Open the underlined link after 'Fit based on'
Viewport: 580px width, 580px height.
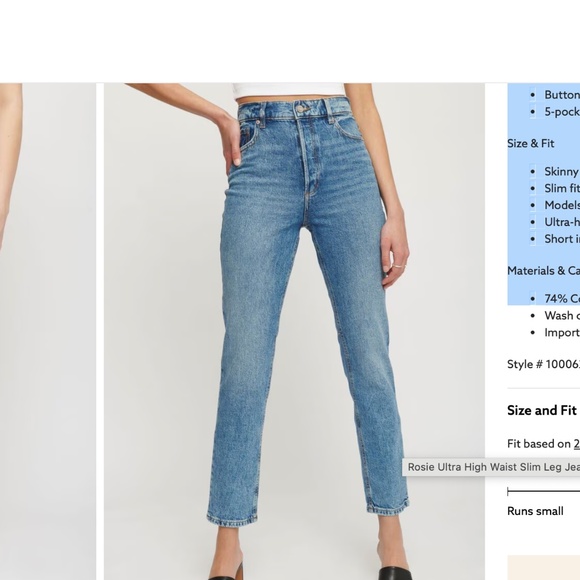point(577,444)
